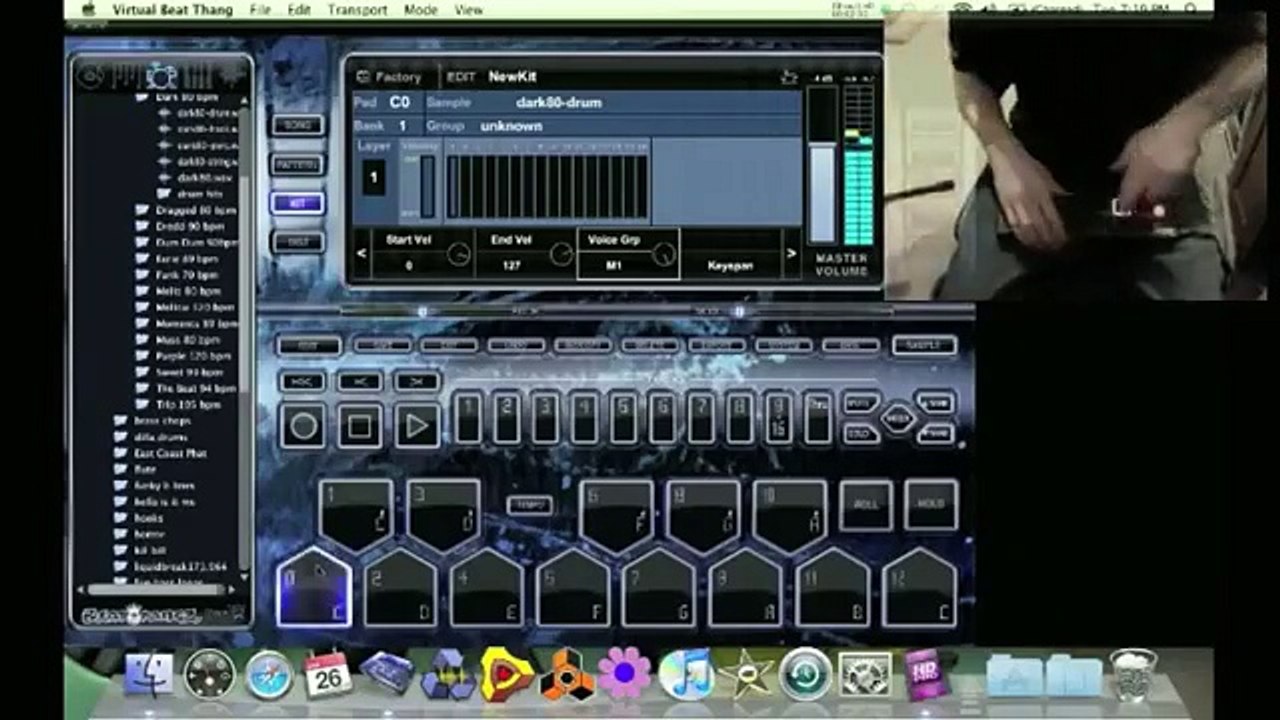1280x720 pixels.
Task: Click the ROLL button
Action: pos(866,504)
